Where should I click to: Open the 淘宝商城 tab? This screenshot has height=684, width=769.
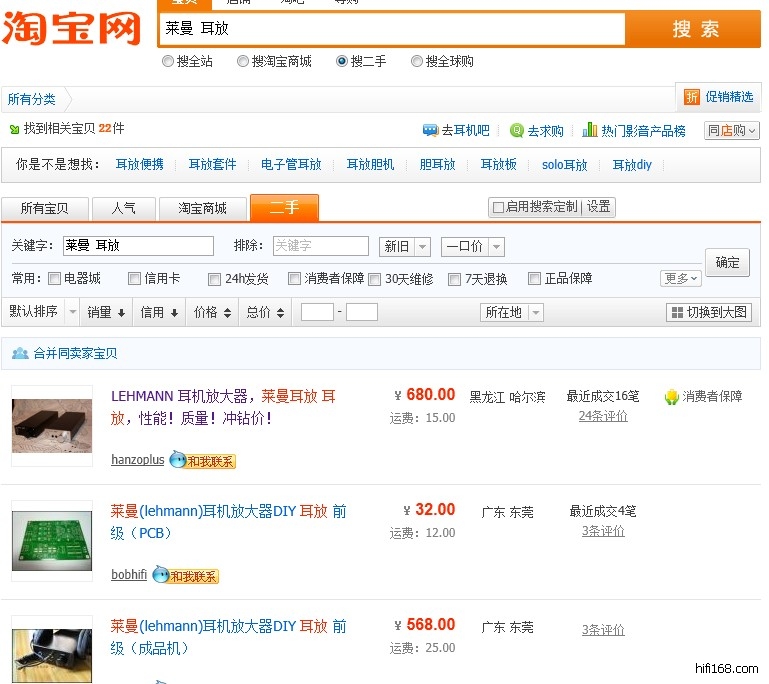click(203, 208)
